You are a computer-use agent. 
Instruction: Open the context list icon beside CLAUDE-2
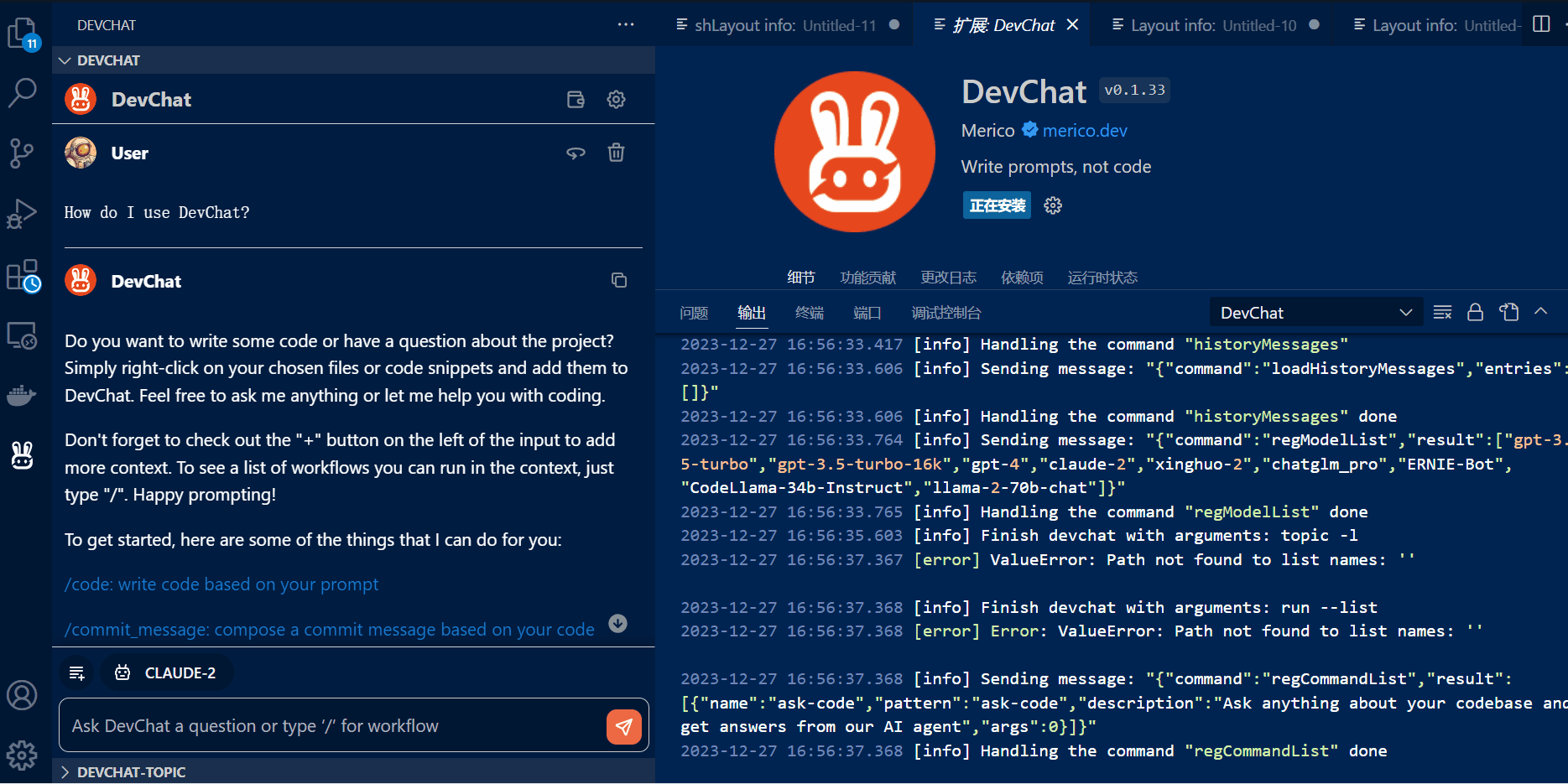(77, 672)
